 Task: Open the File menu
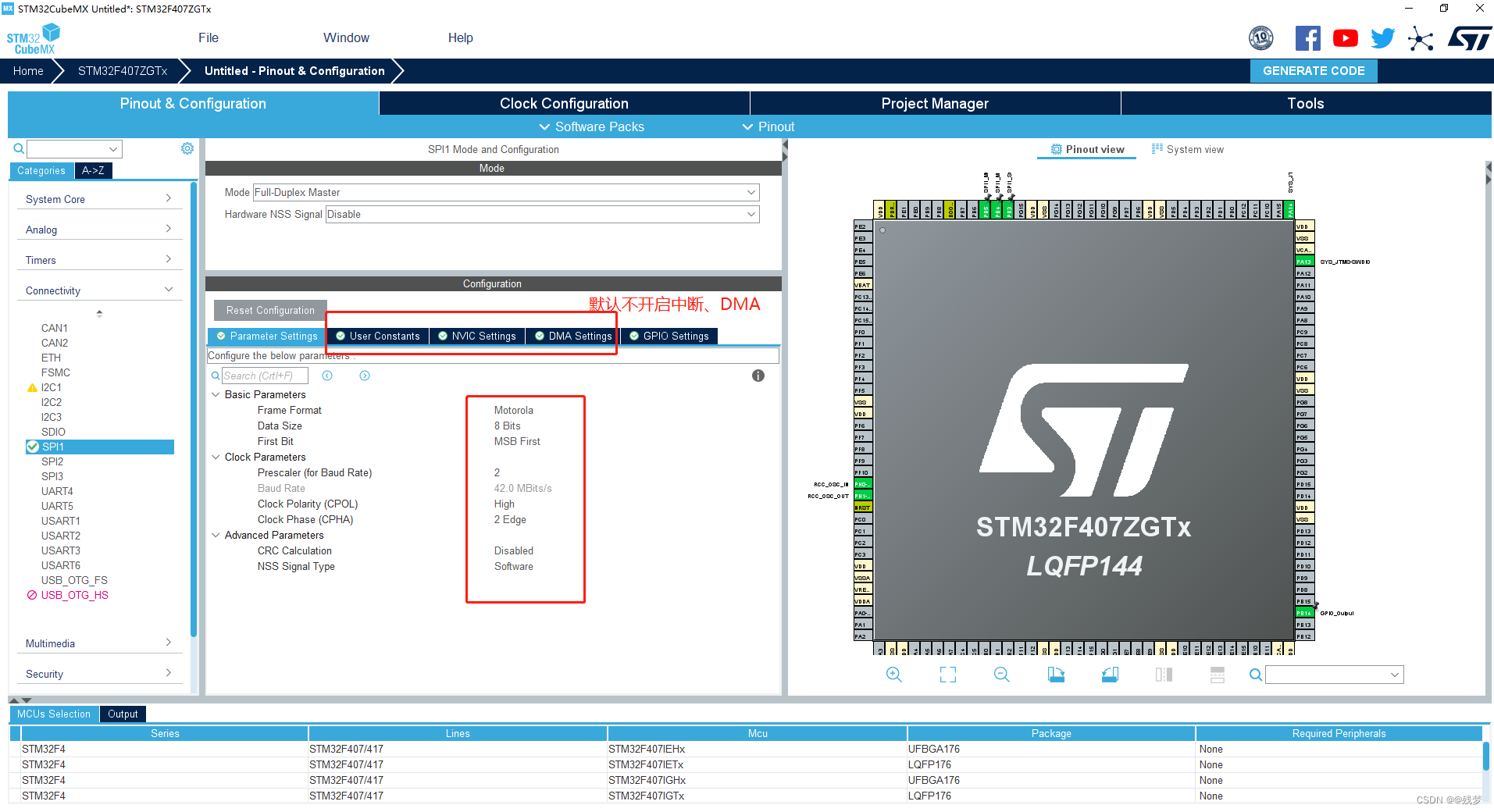[209, 37]
